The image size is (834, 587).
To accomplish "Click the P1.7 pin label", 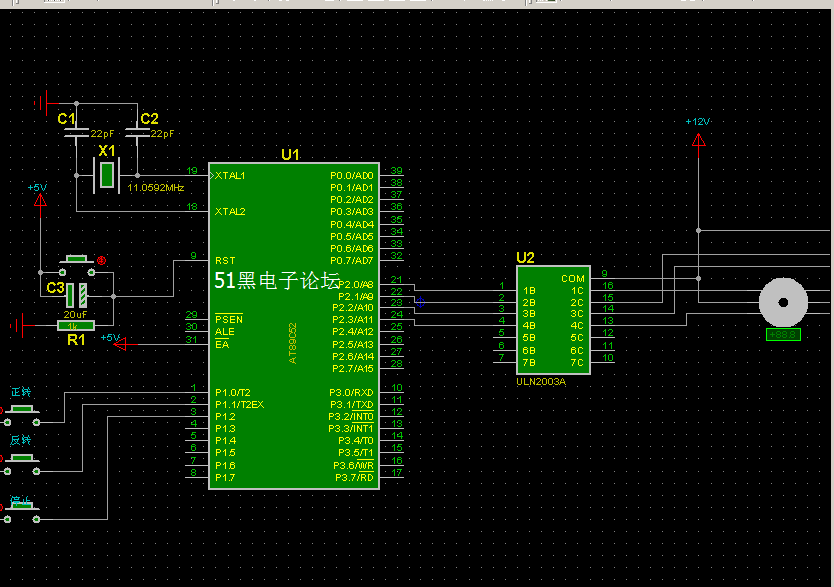I will tap(225, 477).
